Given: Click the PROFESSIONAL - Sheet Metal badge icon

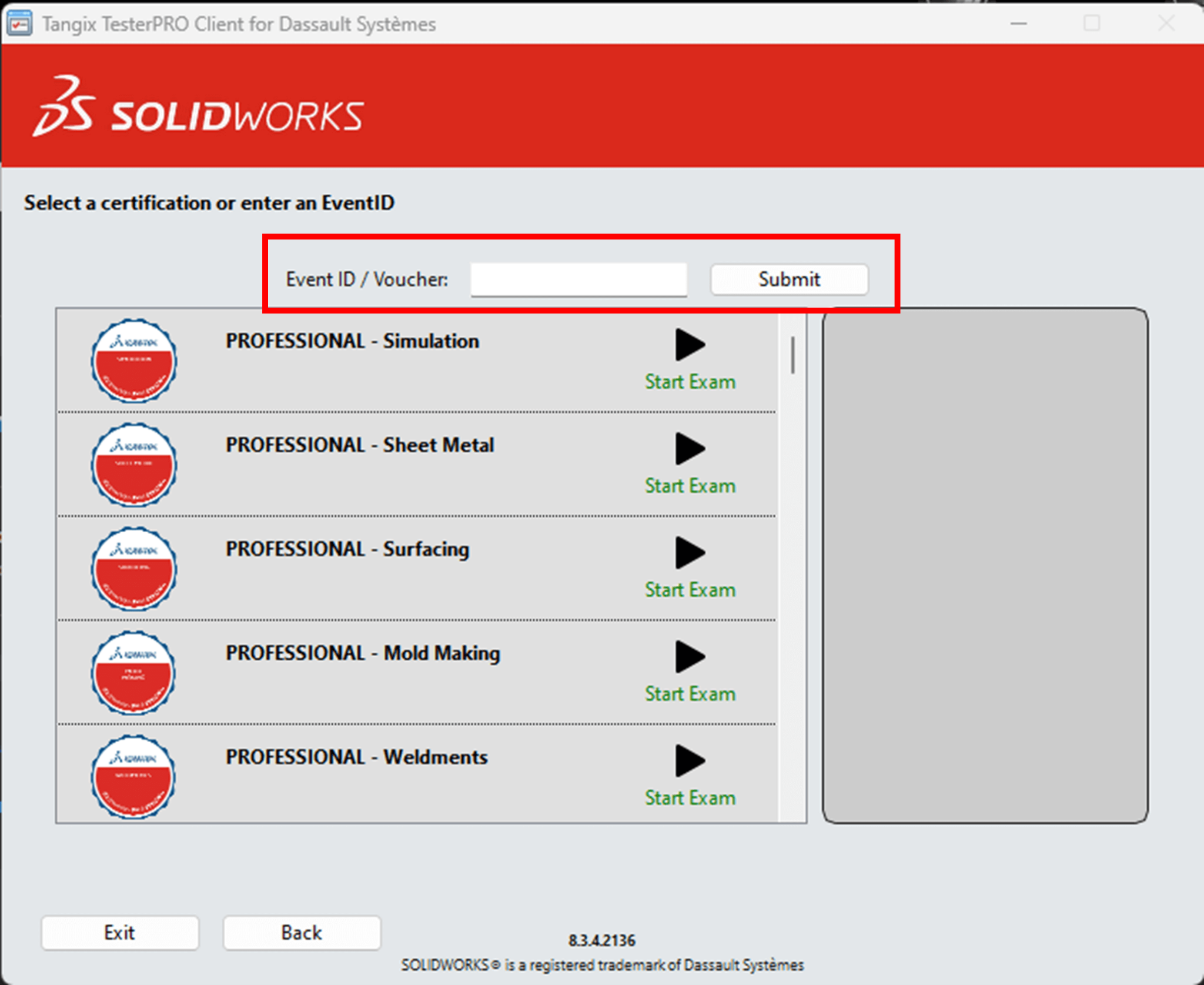Looking at the screenshot, I should pyautogui.click(x=134, y=465).
